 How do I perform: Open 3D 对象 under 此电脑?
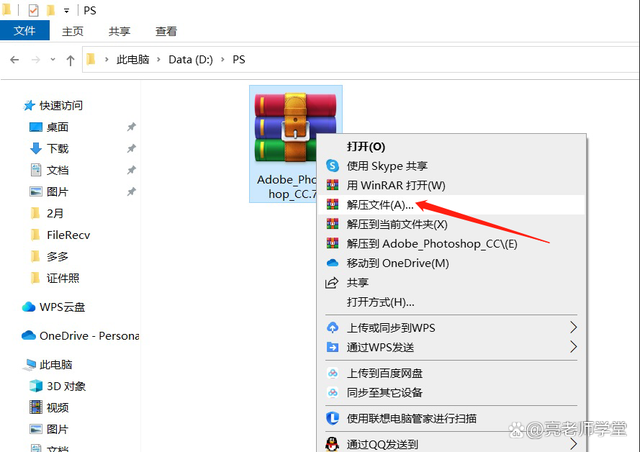[x=66, y=386]
